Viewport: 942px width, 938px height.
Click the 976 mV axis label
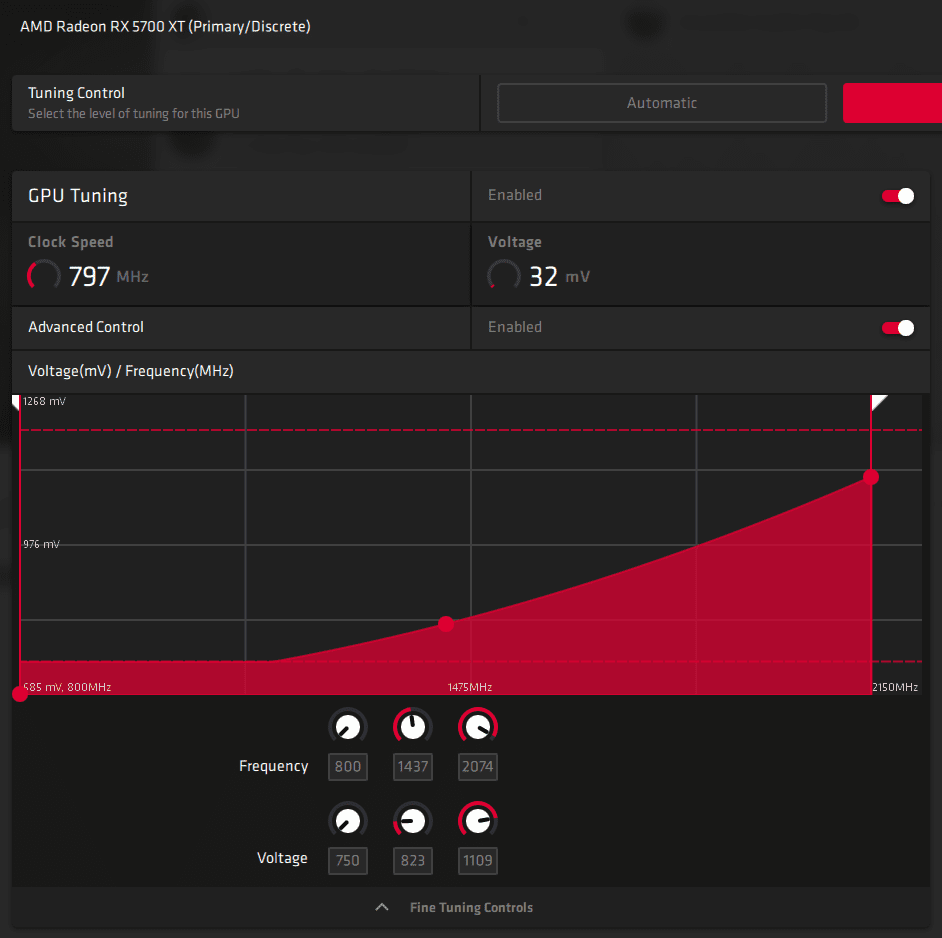pyautogui.click(x=41, y=544)
